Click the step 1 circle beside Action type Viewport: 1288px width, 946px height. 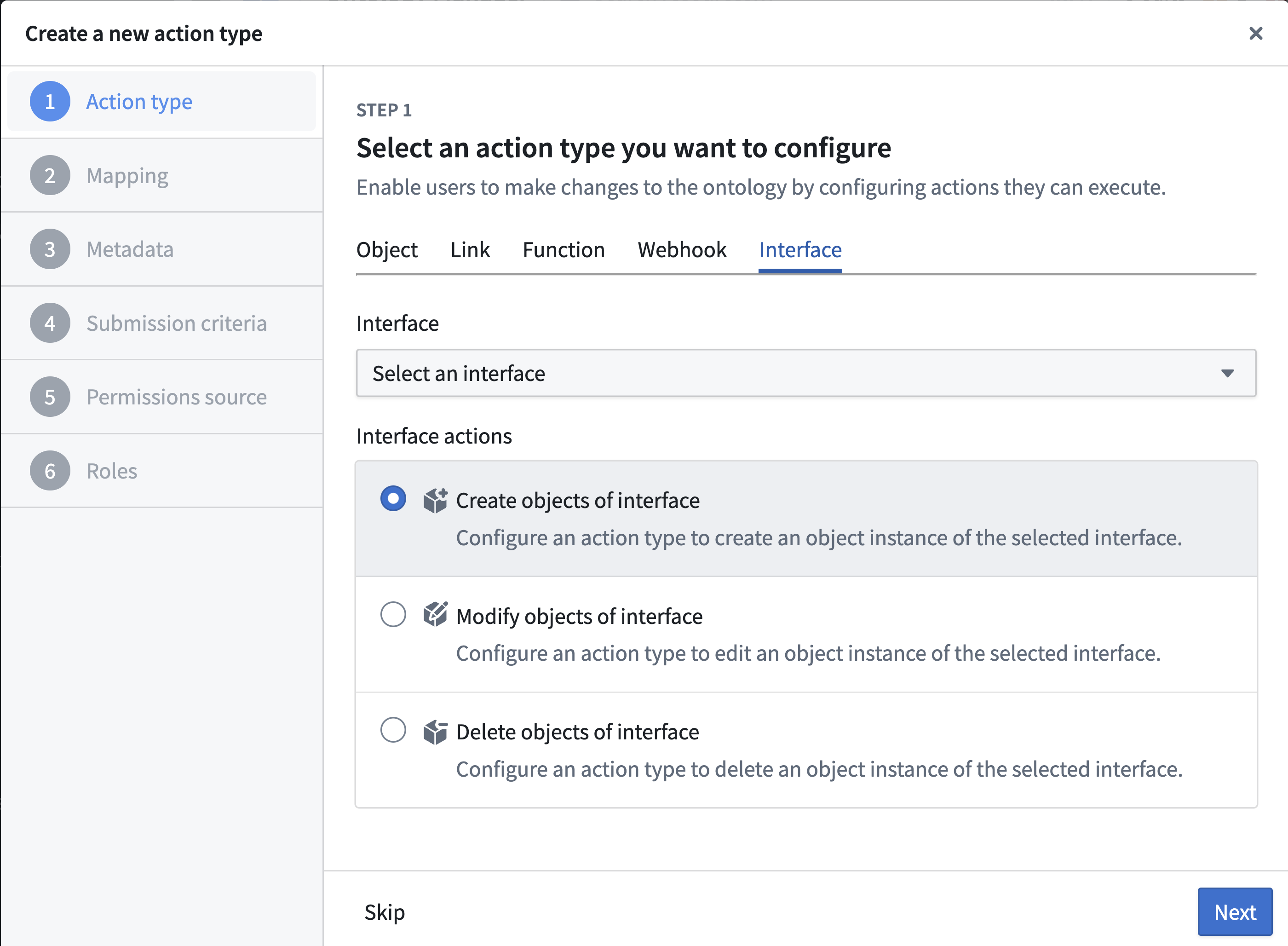tap(50, 101)
